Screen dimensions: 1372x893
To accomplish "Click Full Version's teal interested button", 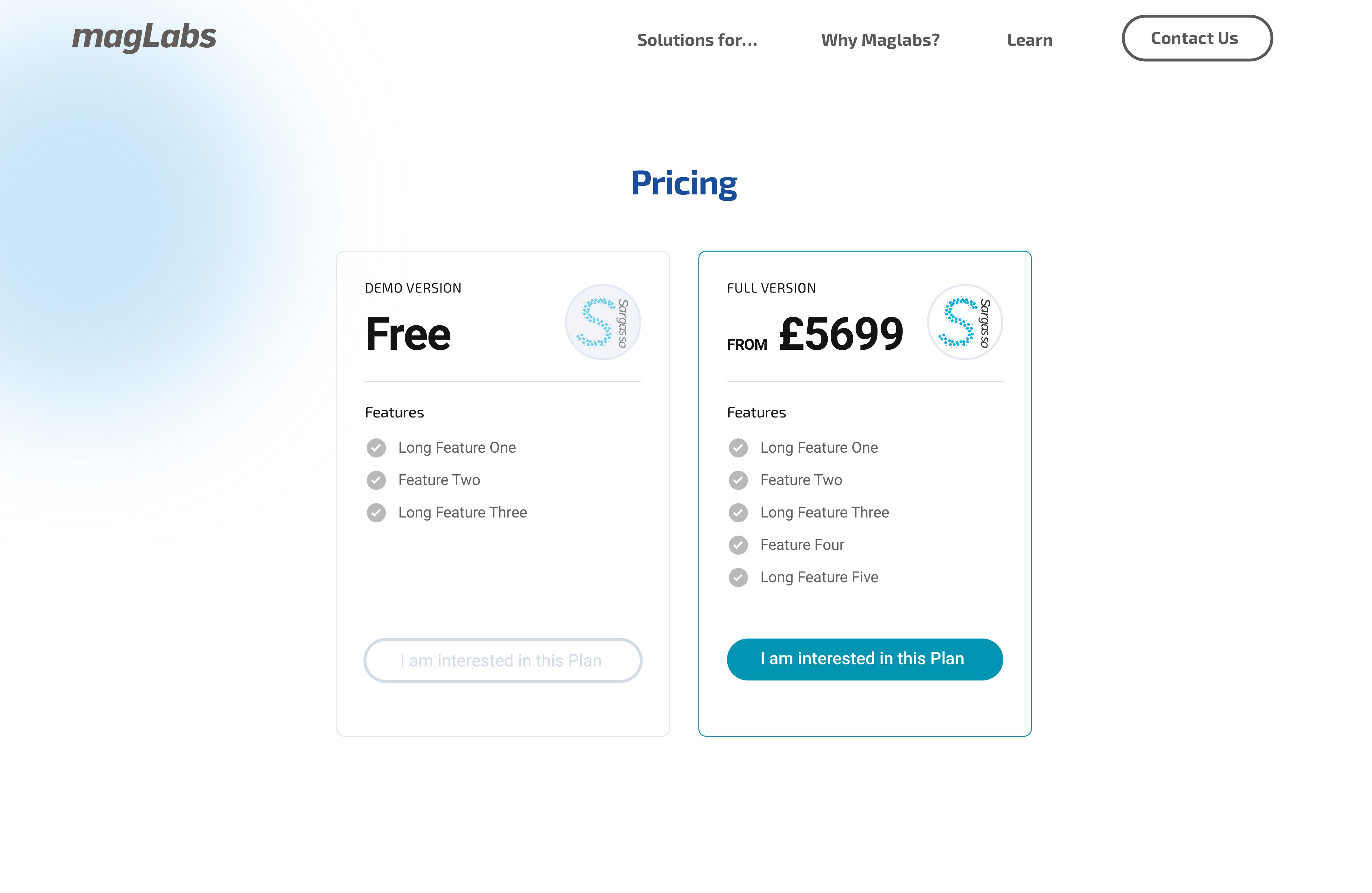I will coord(865,659).
